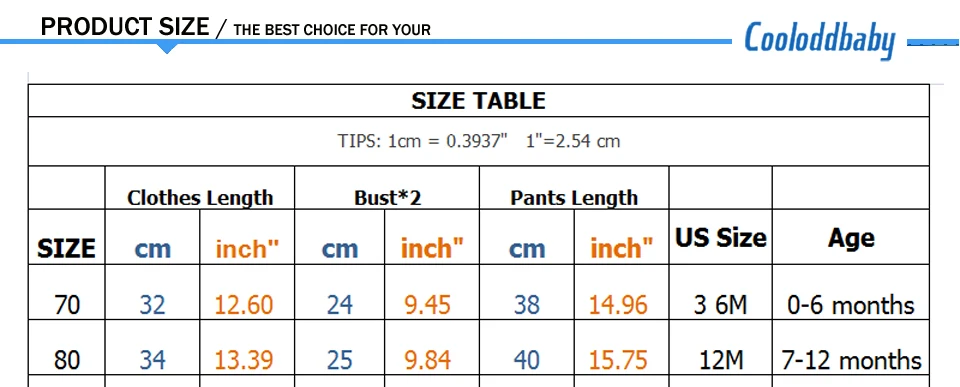Viewport: 960px width, 387px height.
Task: Click the Bust*2 column header
Action: pos(387,198)
